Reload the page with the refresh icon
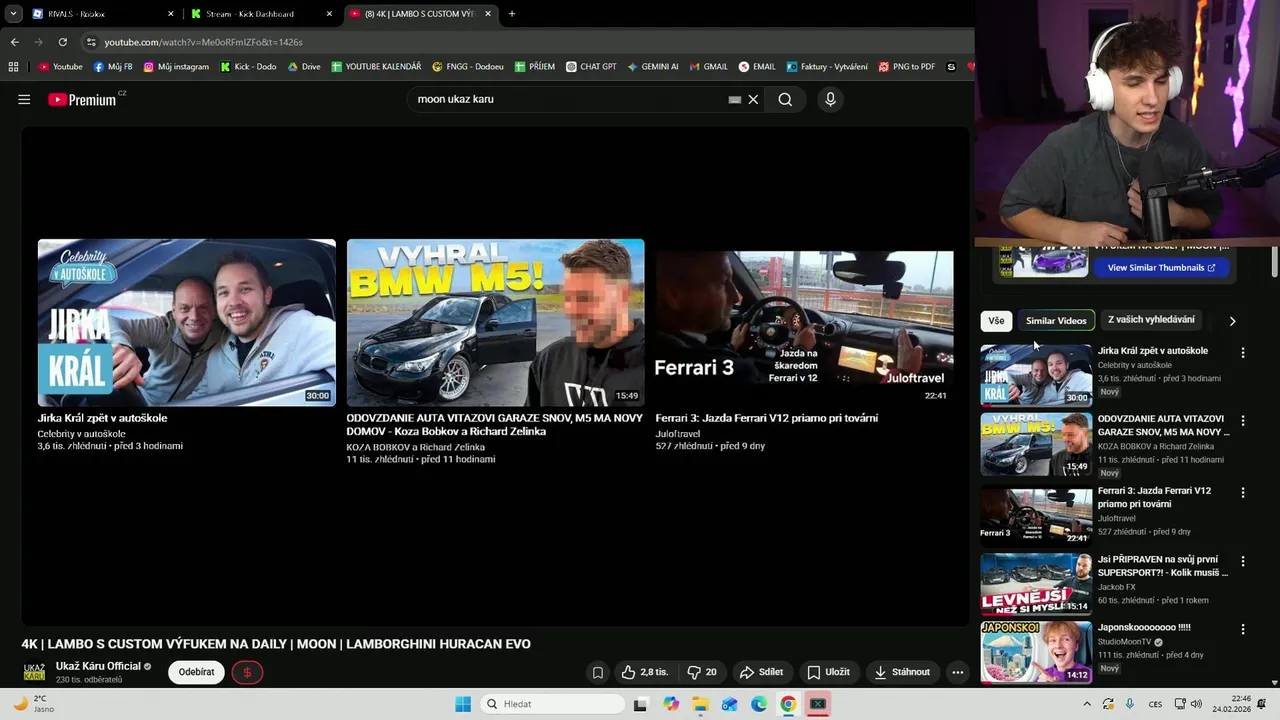The width and height of the screenshot is (1280, 720). 62,42
